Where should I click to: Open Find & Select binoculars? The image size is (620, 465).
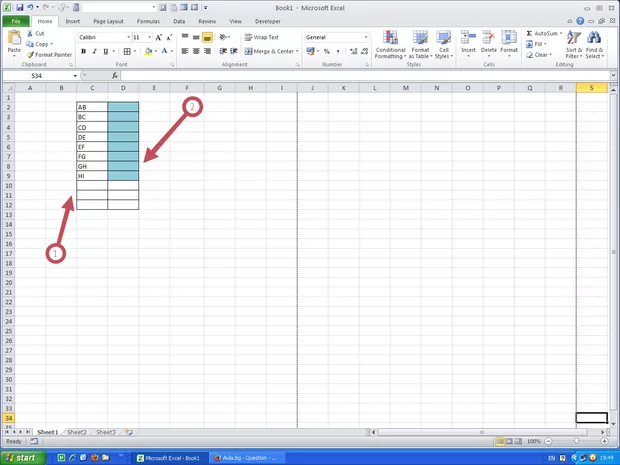click(x=594, y=45)
